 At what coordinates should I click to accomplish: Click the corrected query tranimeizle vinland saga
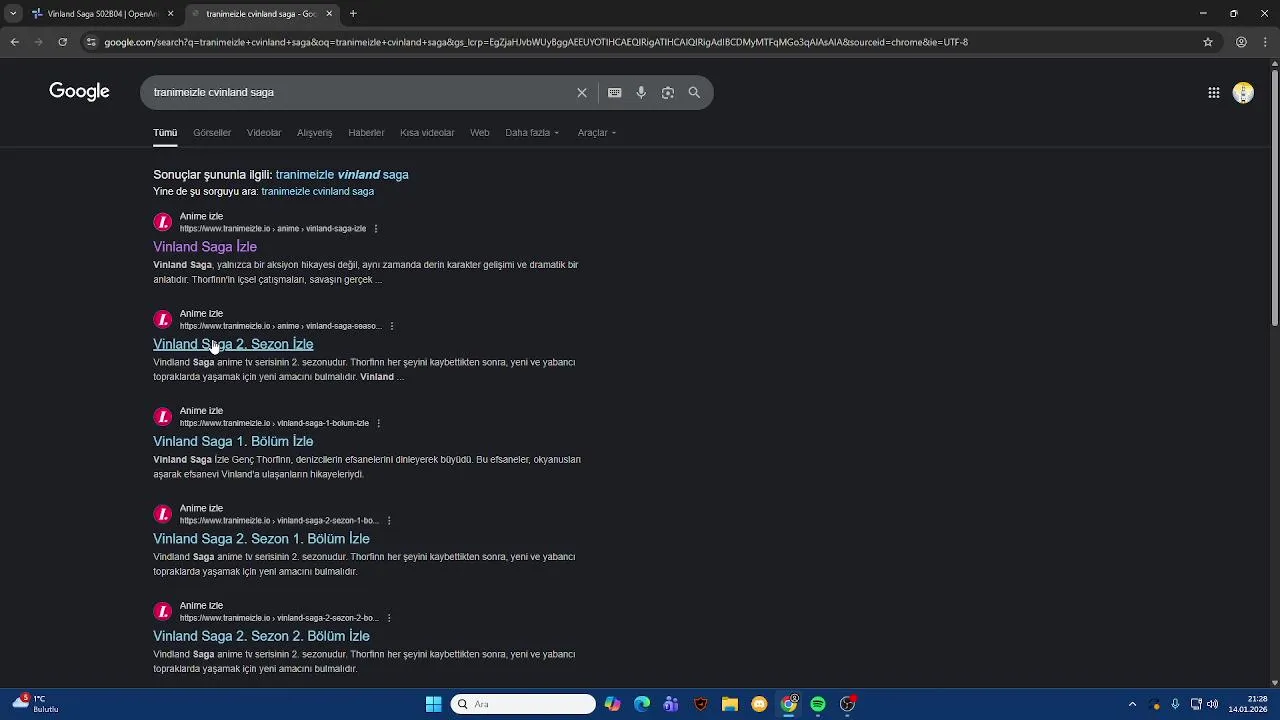tap(342, 175)
